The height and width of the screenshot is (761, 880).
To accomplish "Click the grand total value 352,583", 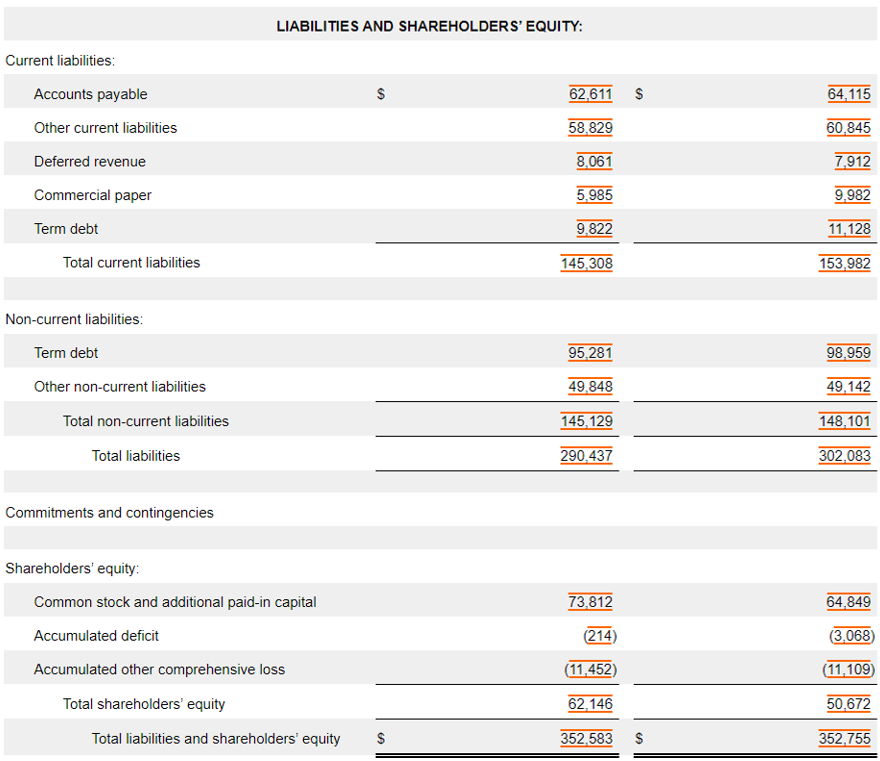I will click(587, 739).
